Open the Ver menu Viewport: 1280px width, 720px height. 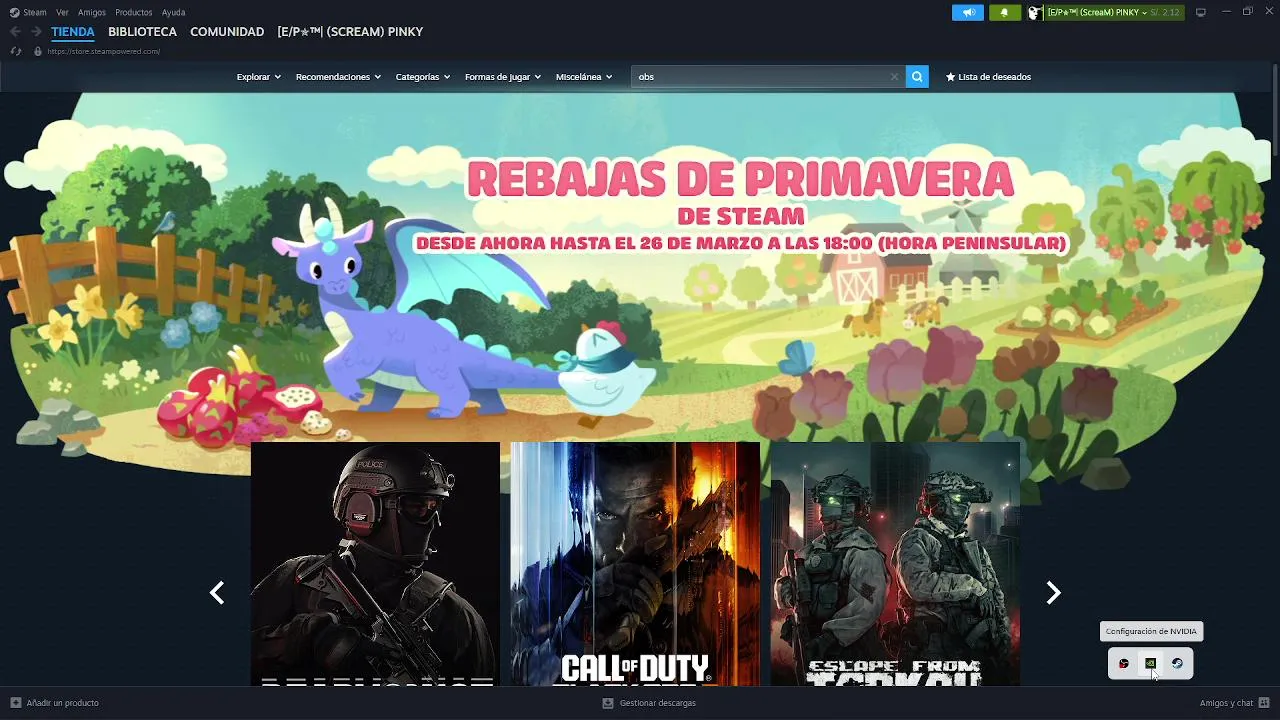62,12
